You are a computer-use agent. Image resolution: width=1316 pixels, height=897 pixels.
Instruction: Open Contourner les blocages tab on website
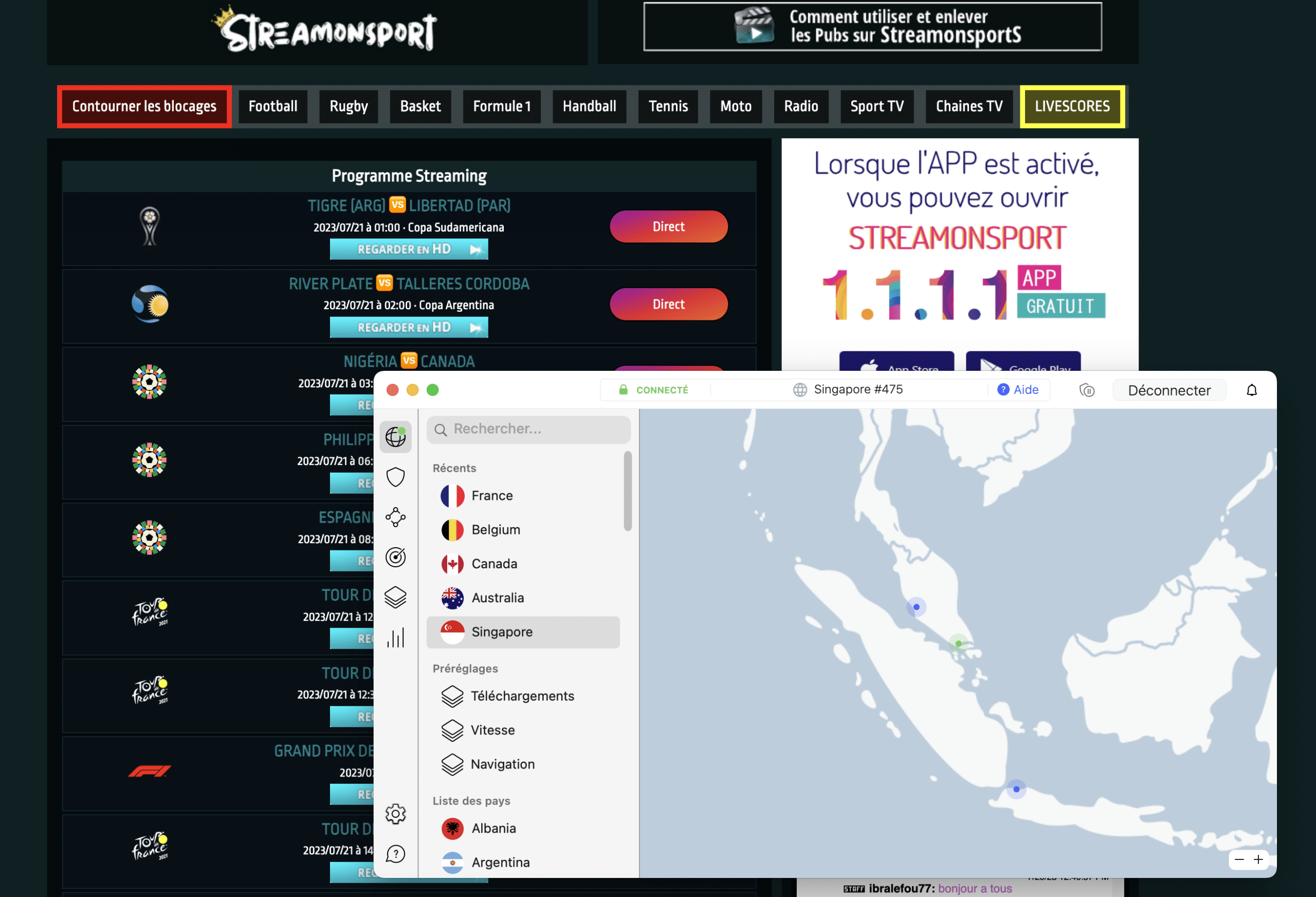point(144,106)
